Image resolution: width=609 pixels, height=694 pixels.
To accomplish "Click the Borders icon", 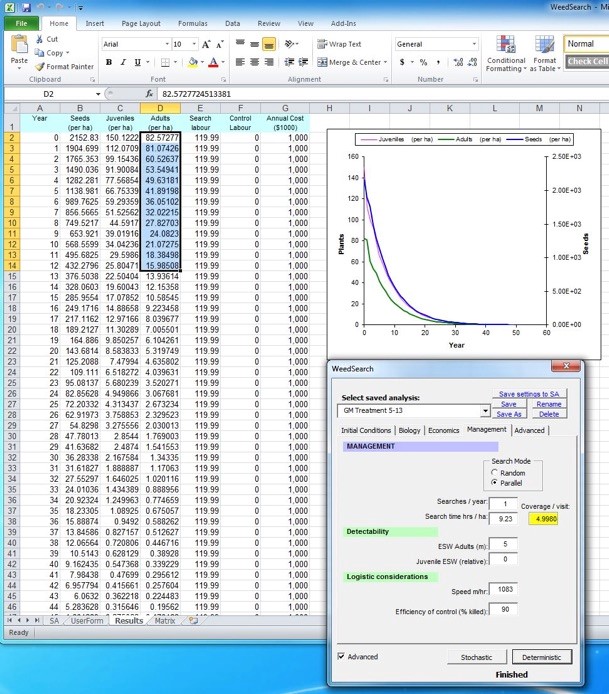I will coord(165,62).
